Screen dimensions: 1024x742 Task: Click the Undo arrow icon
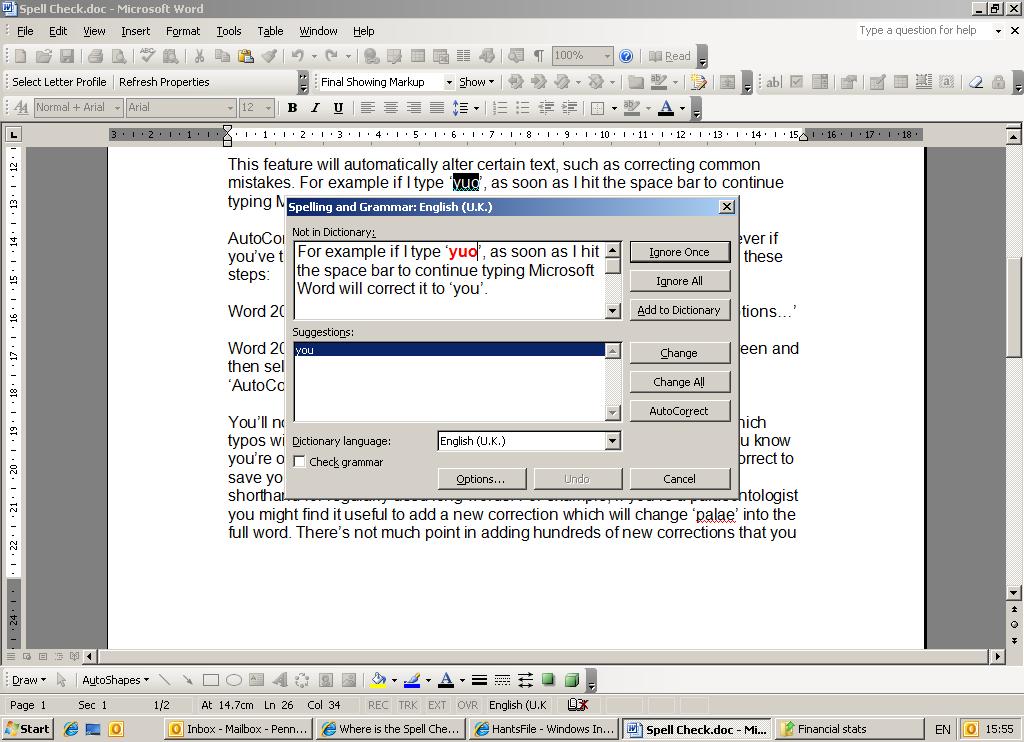(x=298, y=56)
